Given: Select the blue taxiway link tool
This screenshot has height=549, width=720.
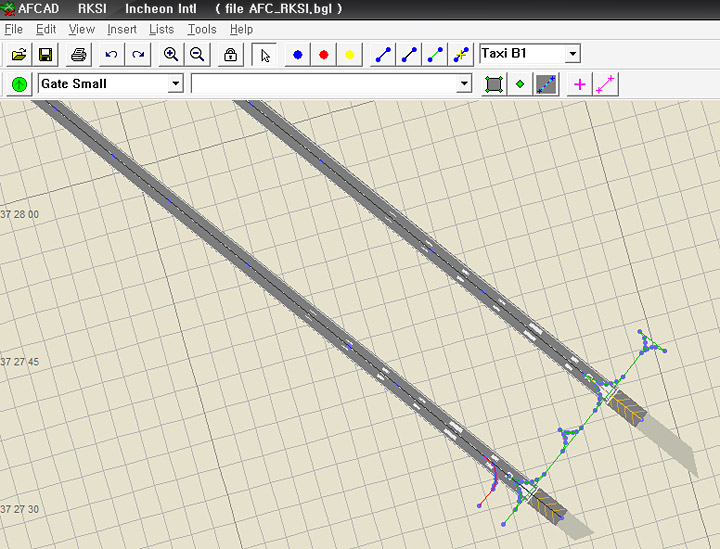Looking at the screenshot, I should 383,55.
